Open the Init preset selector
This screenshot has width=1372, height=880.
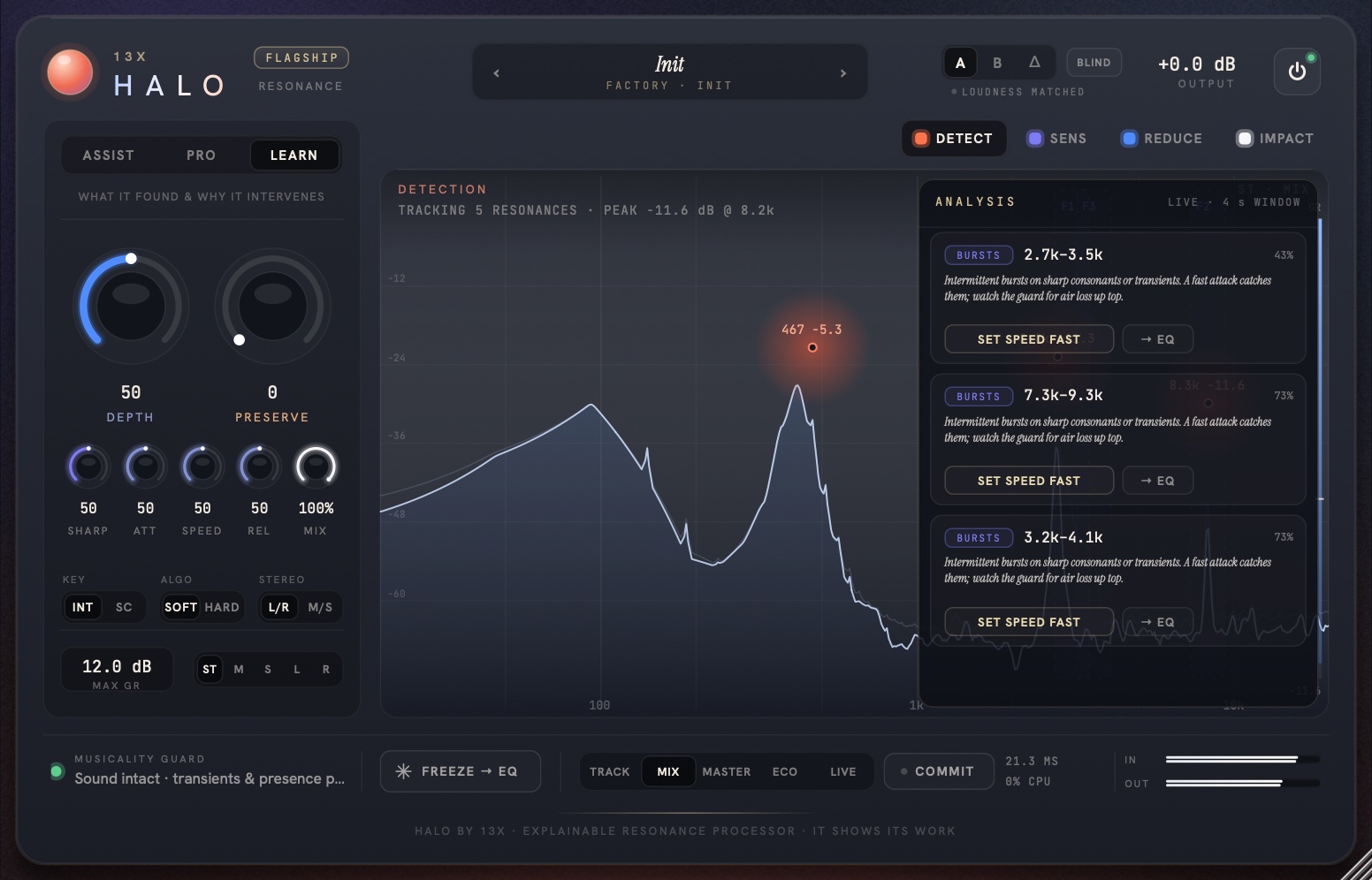[x=669, y=72]
